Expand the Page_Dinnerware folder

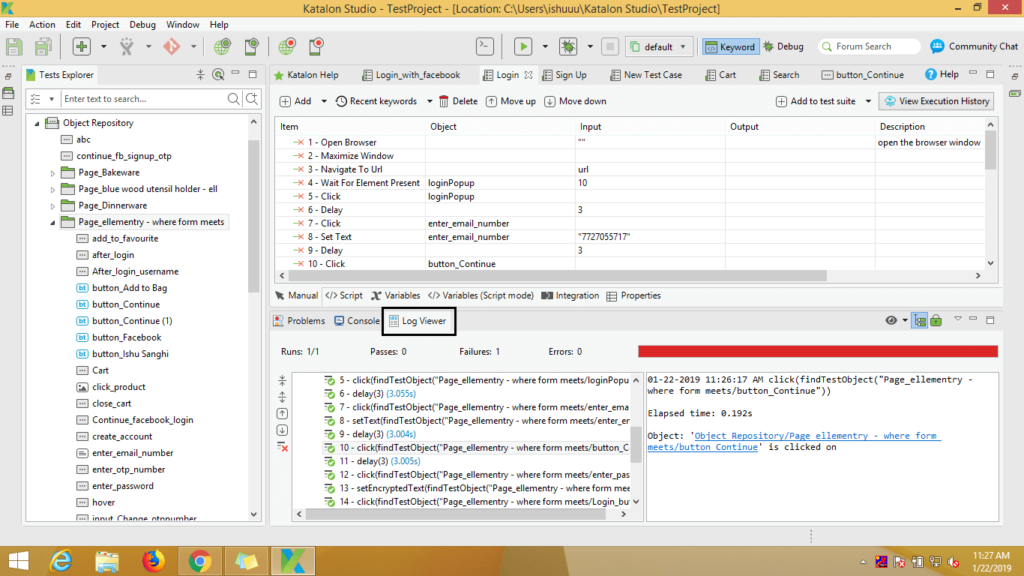pyautogui.click(x=53, y=206)
